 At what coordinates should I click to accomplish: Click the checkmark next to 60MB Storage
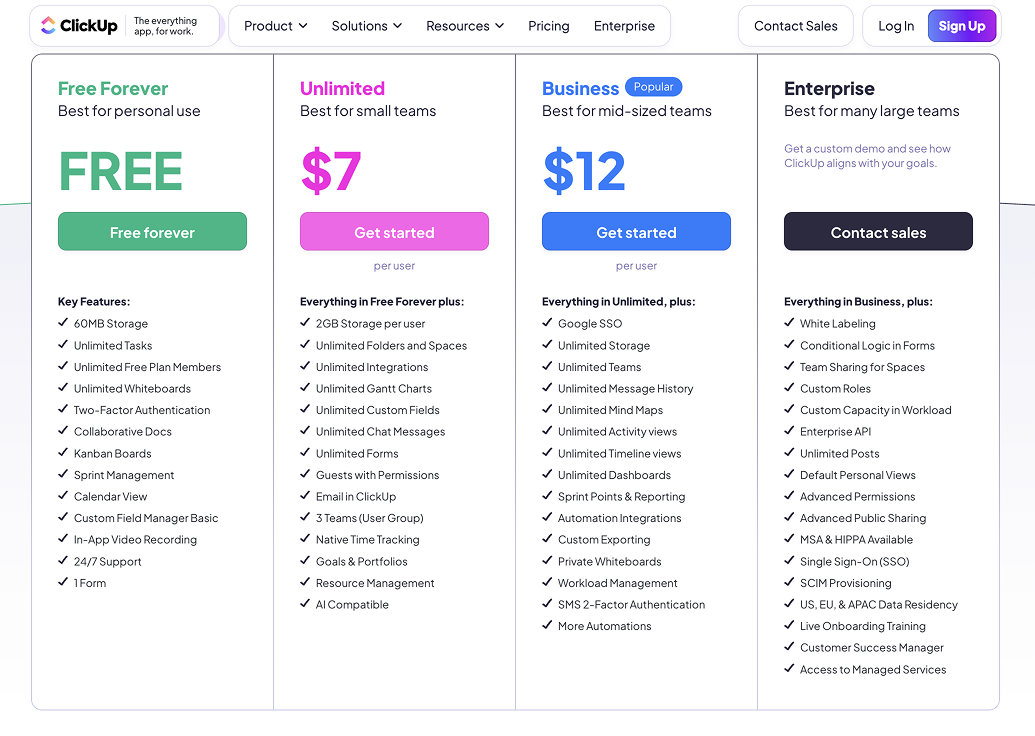pos(63,323)
